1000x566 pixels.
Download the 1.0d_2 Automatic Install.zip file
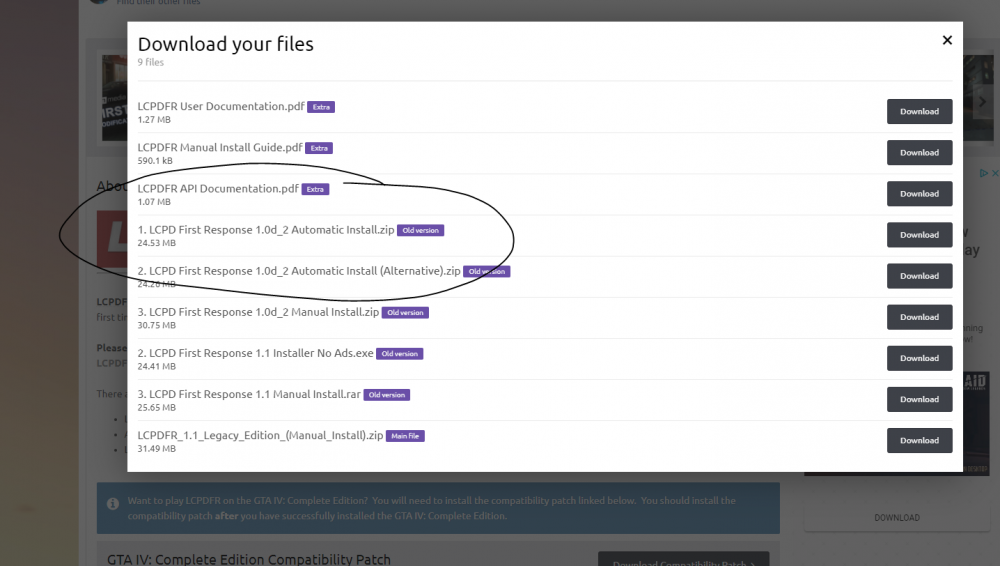click(919, 234)
